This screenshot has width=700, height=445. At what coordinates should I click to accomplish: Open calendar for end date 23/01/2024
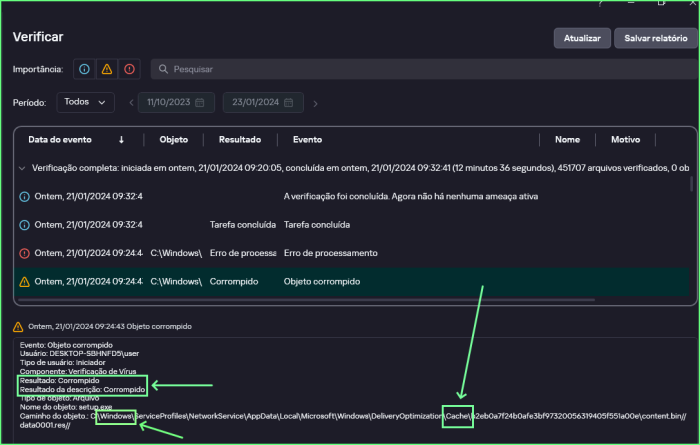(x=285, y=103)
